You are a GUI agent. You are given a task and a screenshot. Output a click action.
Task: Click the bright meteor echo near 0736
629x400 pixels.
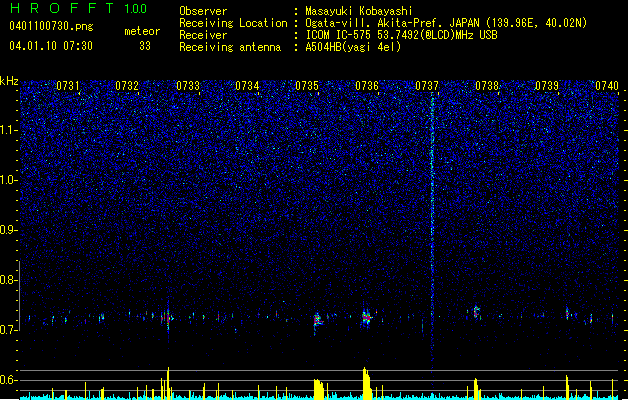click(367, 317)
